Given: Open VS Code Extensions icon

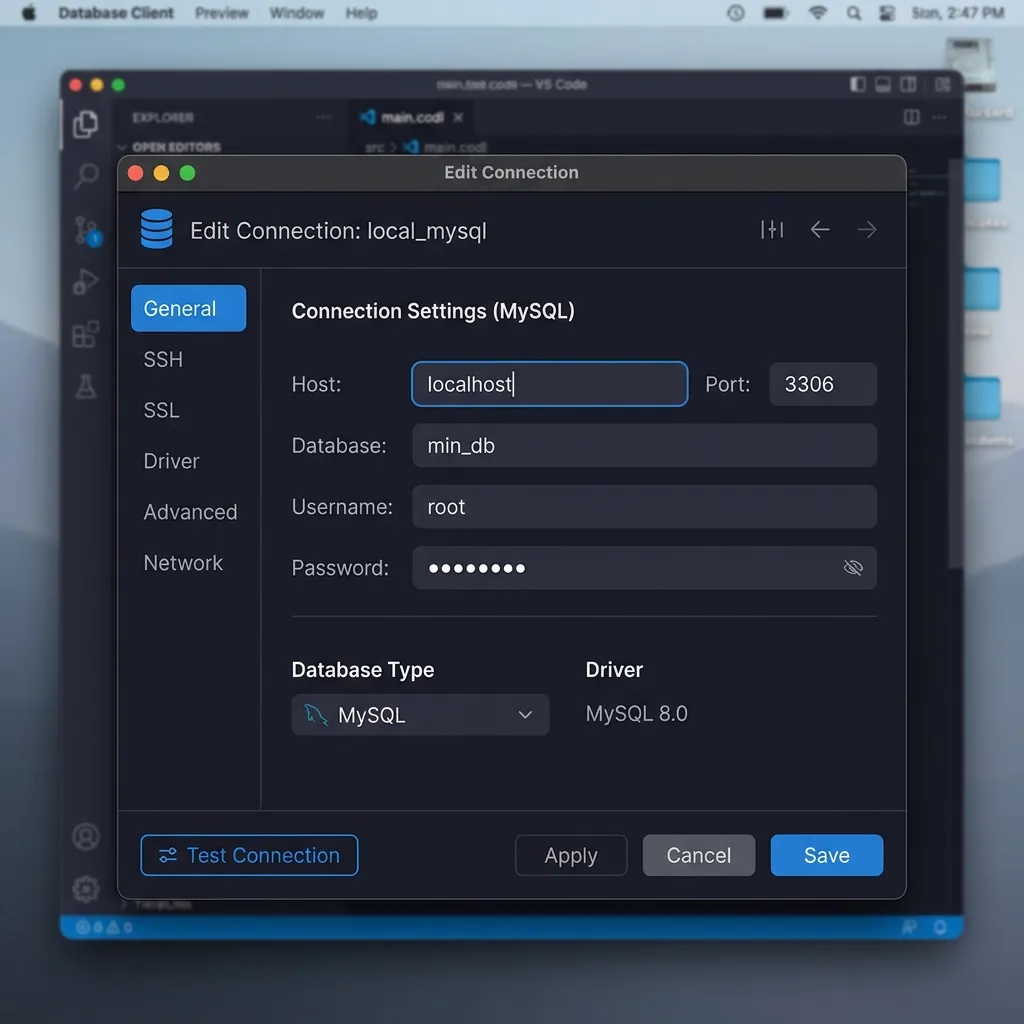Looking at the screenshot, I should pos(86,334).
